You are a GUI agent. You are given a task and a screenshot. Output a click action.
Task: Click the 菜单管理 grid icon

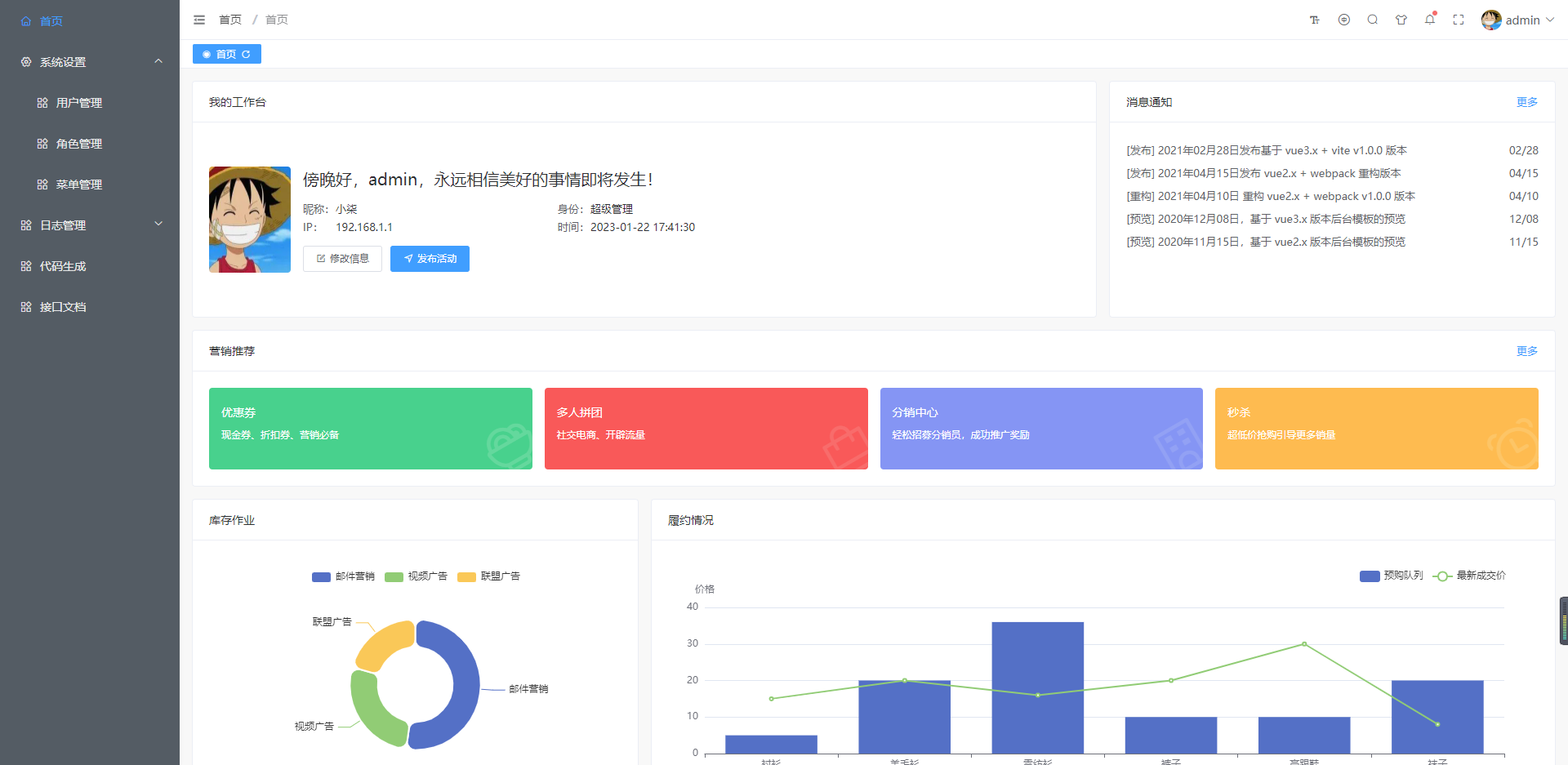click(x=42, y=185)
